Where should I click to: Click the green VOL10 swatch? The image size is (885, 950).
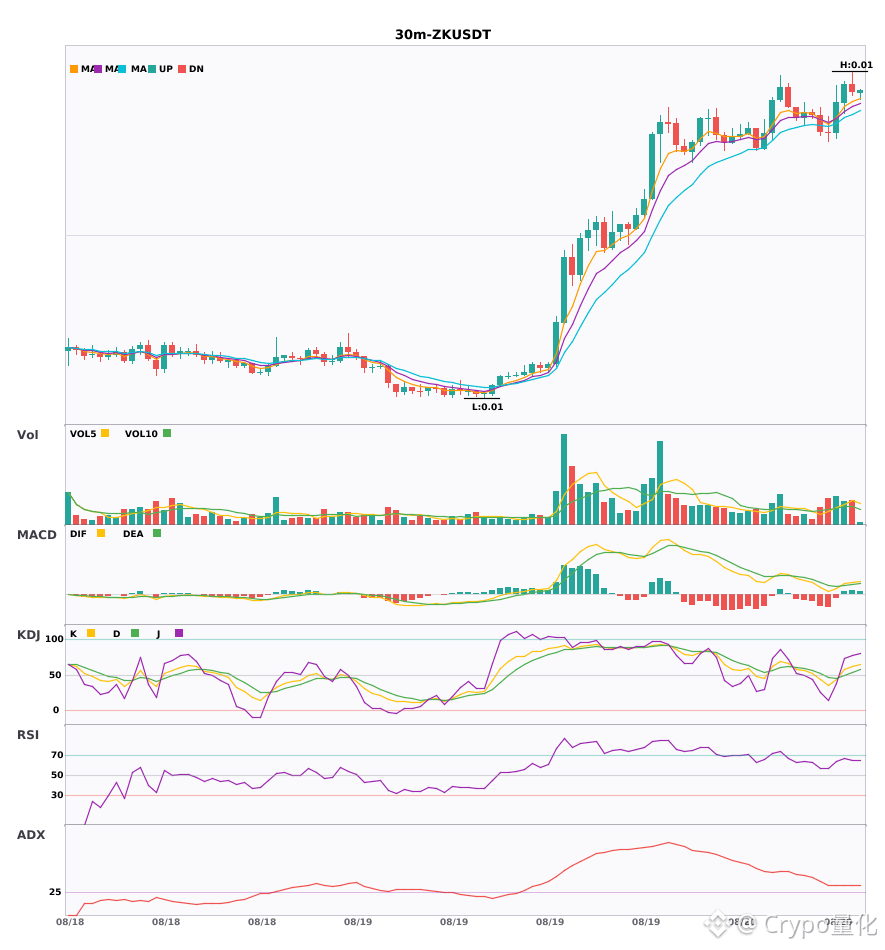pyautogui.click(x=167, y=433)
